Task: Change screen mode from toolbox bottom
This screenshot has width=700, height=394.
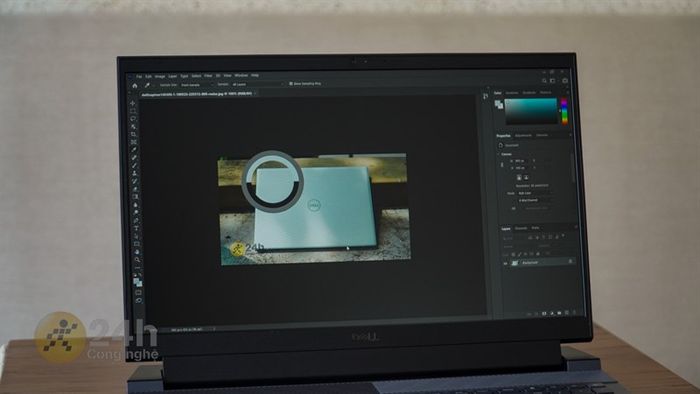Action: pos(138,301)
